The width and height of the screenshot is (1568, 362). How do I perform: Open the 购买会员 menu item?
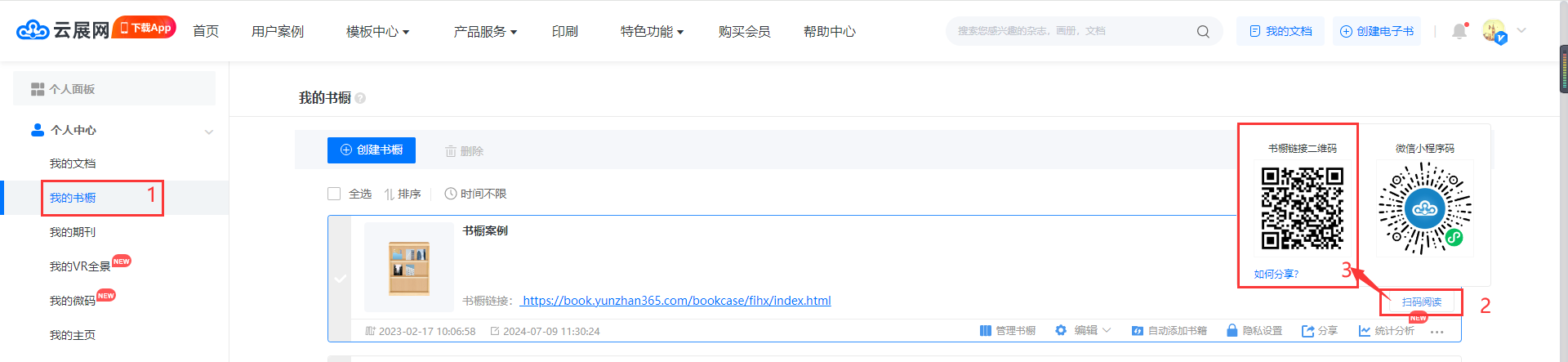(745, 31)
